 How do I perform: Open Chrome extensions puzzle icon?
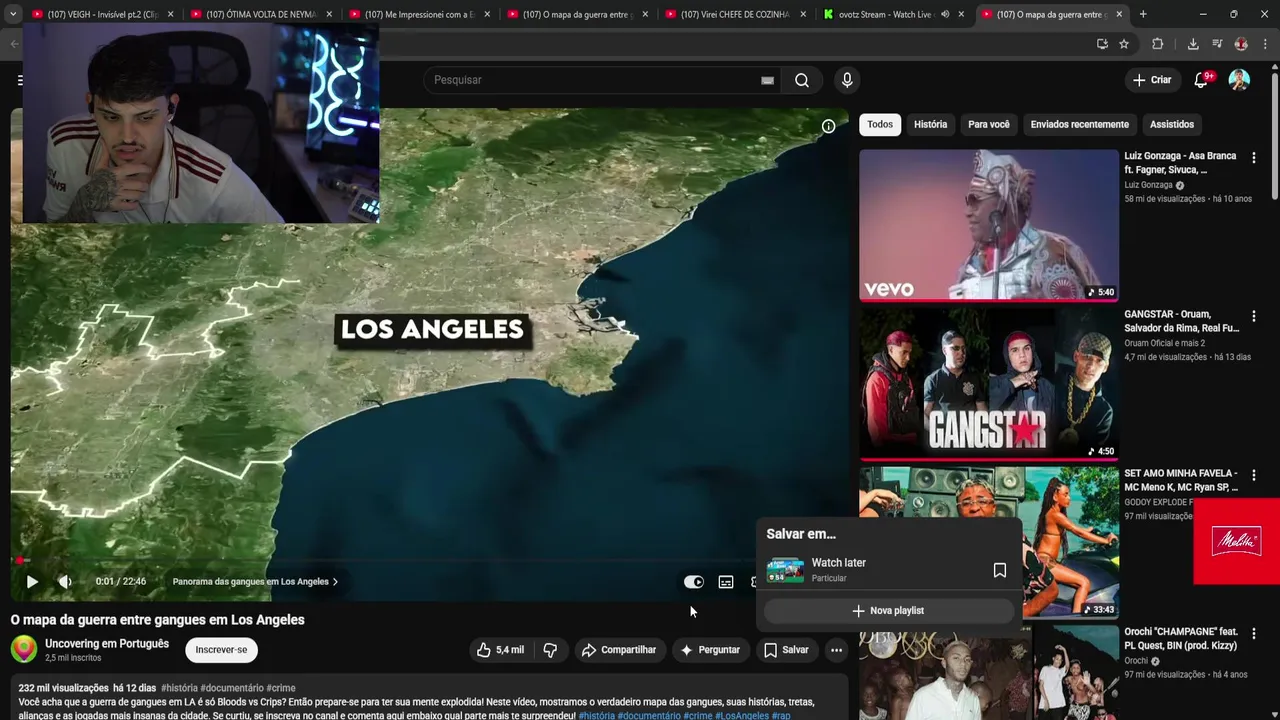pos(1158,44)
